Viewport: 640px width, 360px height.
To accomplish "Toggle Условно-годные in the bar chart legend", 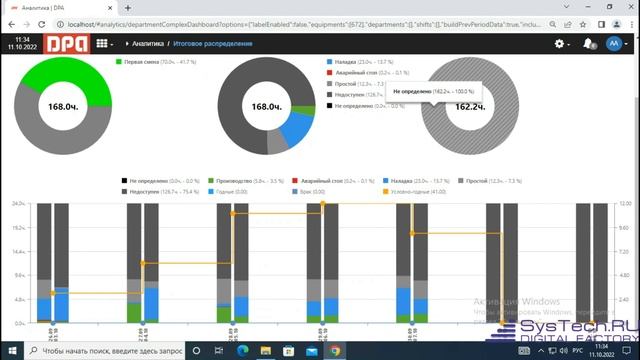I will point(414,191).
